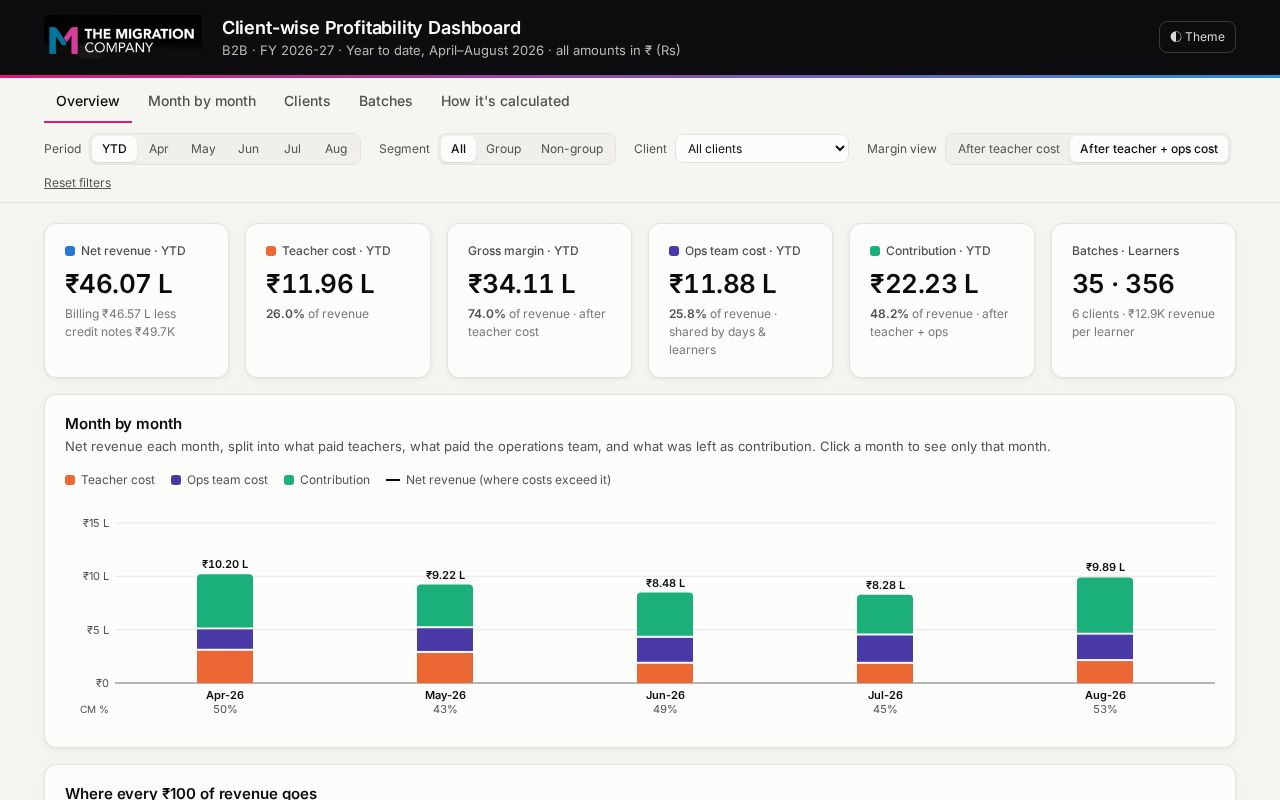Open the Month by month tab

202,101
